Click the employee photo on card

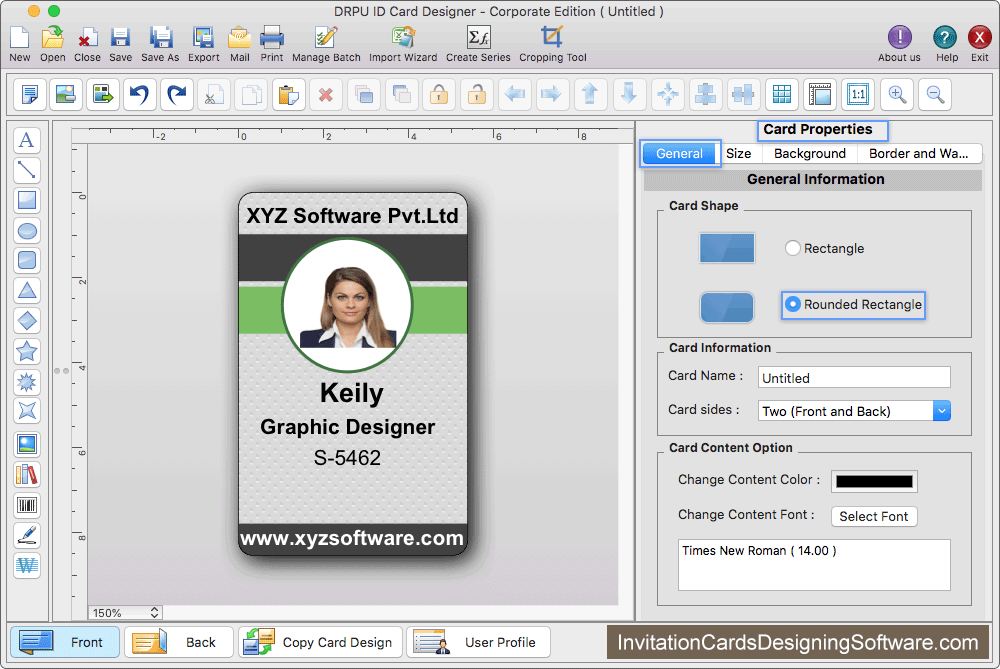click(348, 305)
